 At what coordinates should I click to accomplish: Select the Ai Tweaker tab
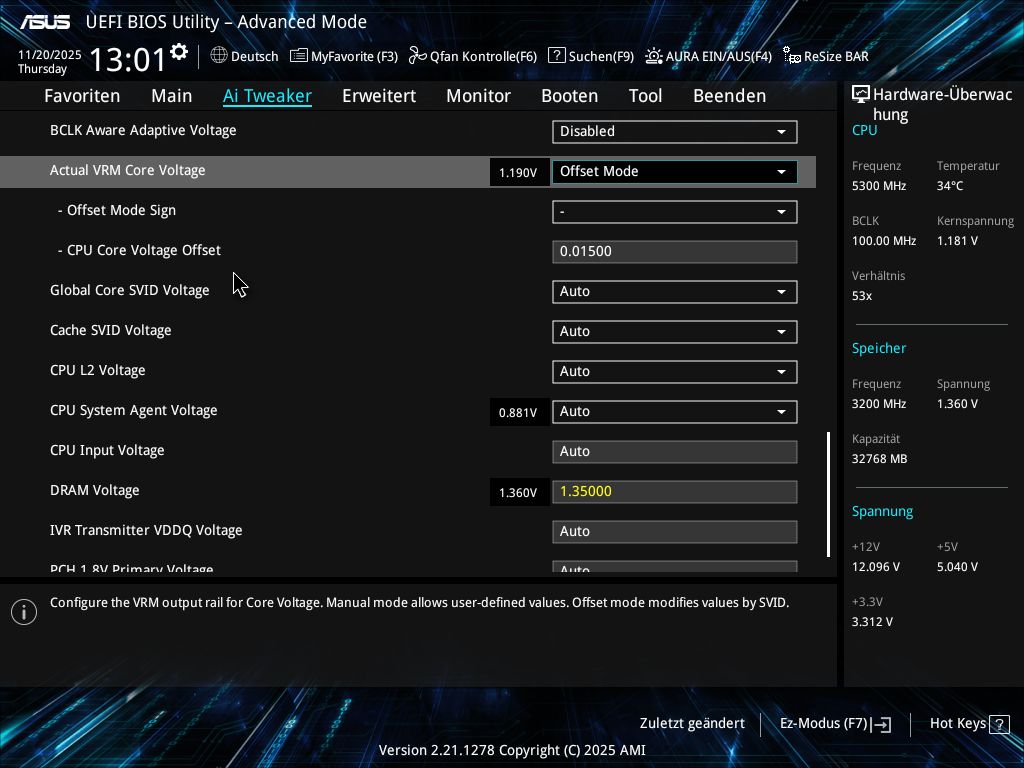[267, 96]
